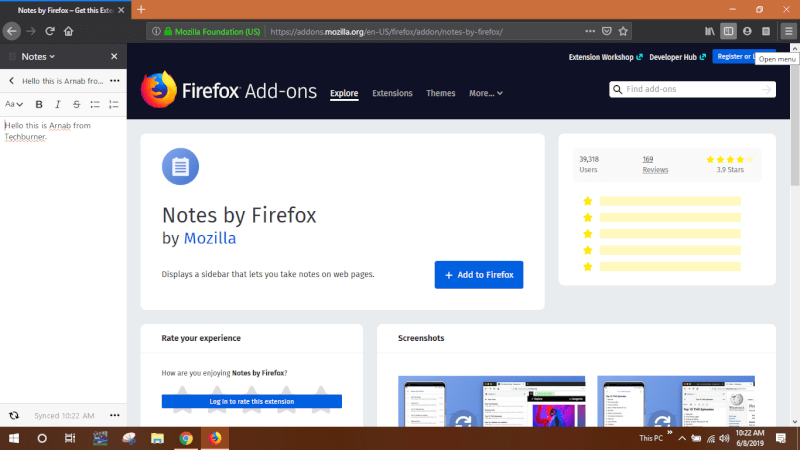Show site information icon in address bar
Image resolution: width=800 pixels, height=450 pixels.
pos(156,31)
